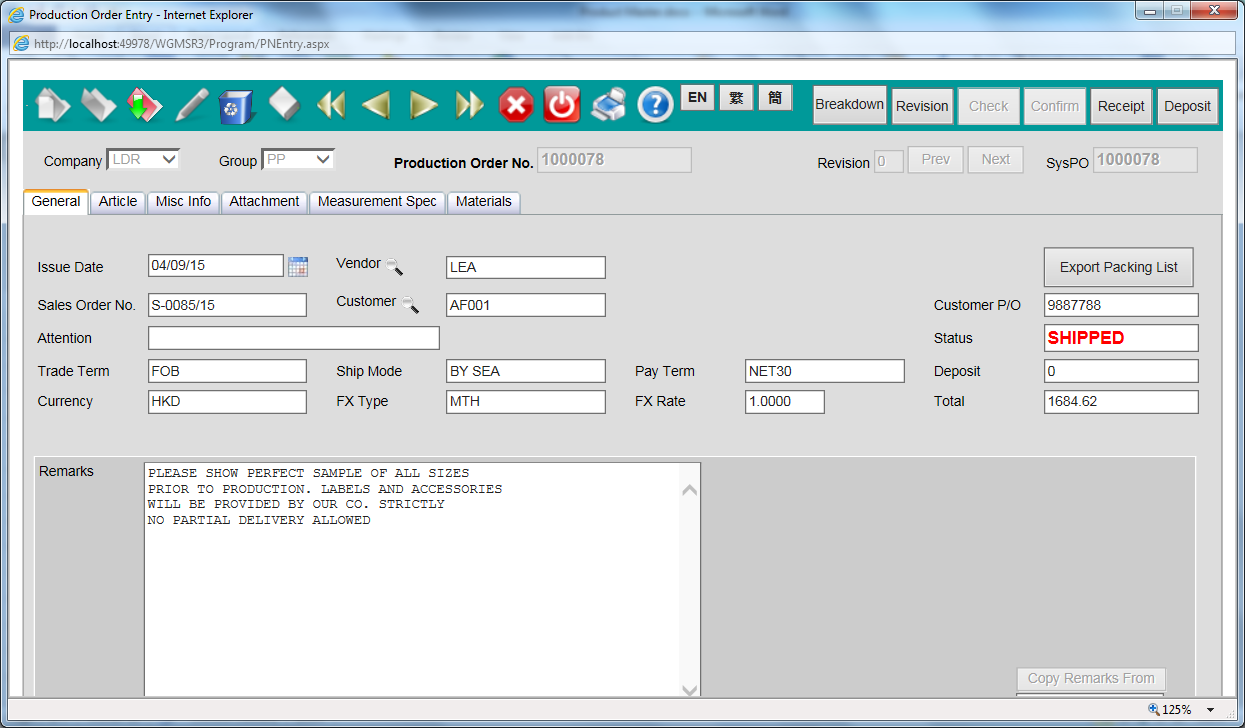Click the Status field showing SHIPPED
This screenshot has width=1245, height=728.
(1121, 338)
